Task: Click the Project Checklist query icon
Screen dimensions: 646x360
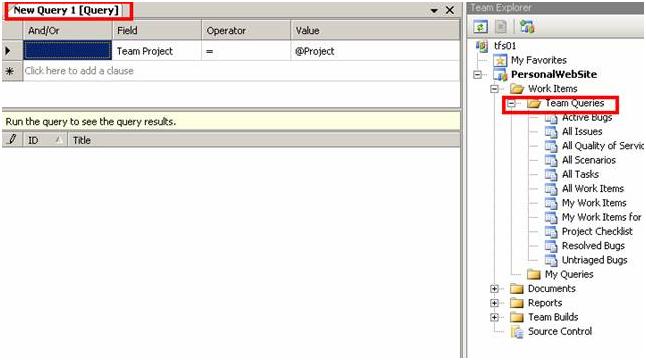Action: click(551, 231)
